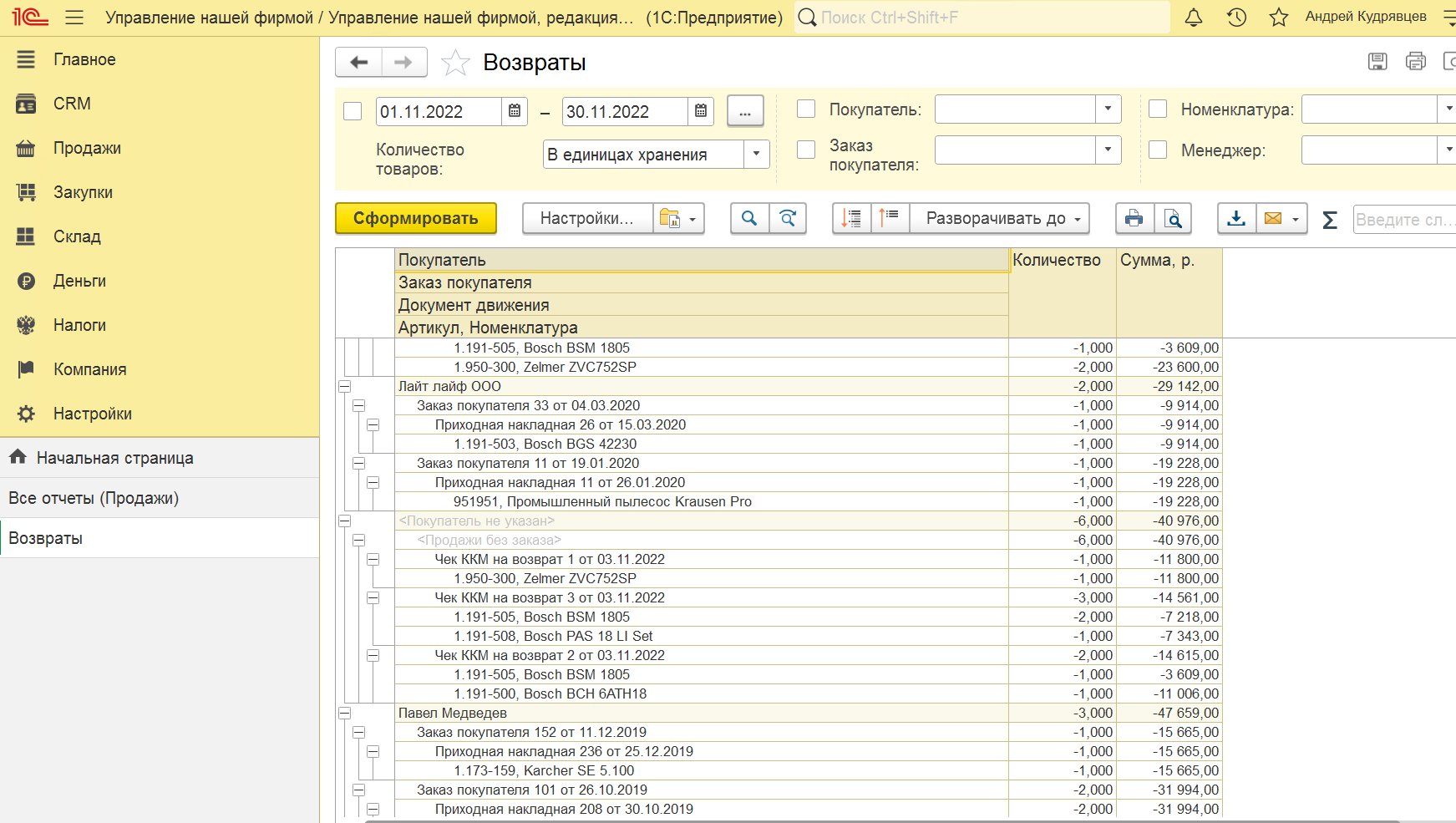
Task: Click the send by email envelope icon
Action: tap(1273, 218)
